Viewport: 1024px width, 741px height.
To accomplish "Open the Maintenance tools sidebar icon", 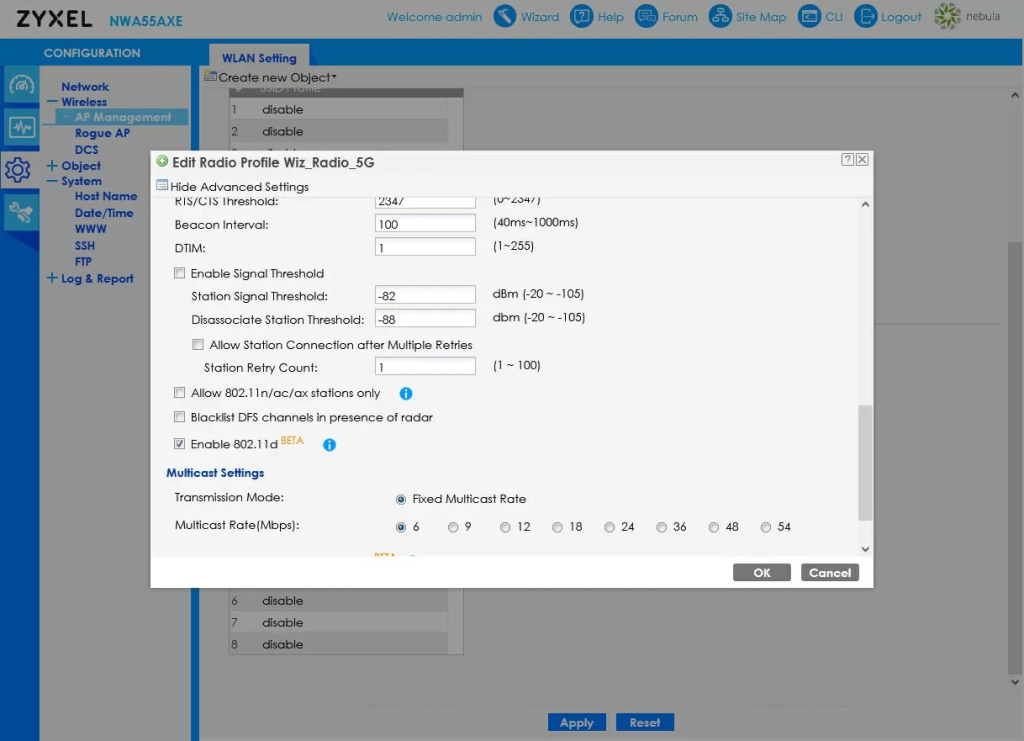I will [x=21, y=211].
